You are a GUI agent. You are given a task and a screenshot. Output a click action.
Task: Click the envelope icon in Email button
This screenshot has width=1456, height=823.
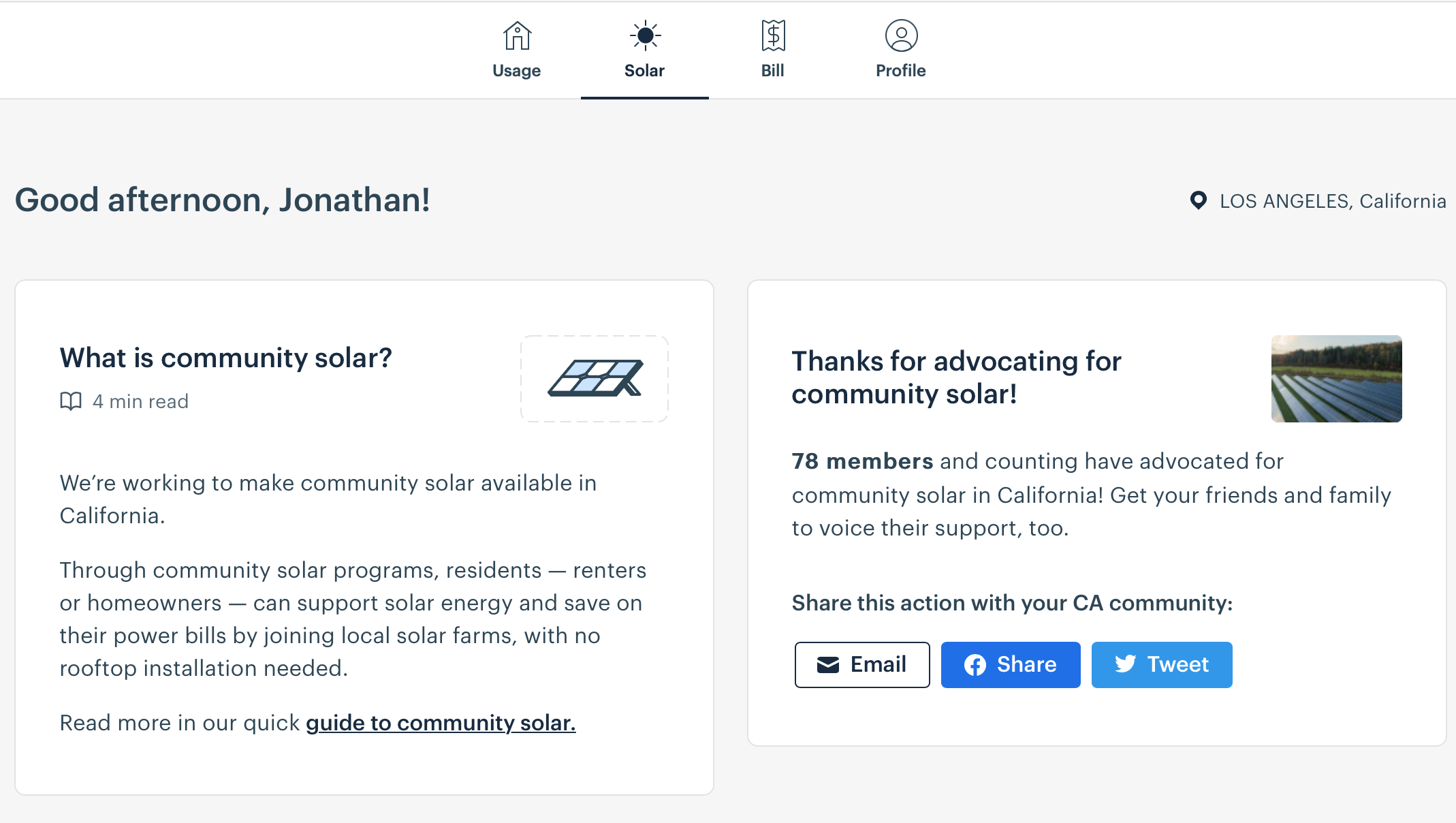827,665
